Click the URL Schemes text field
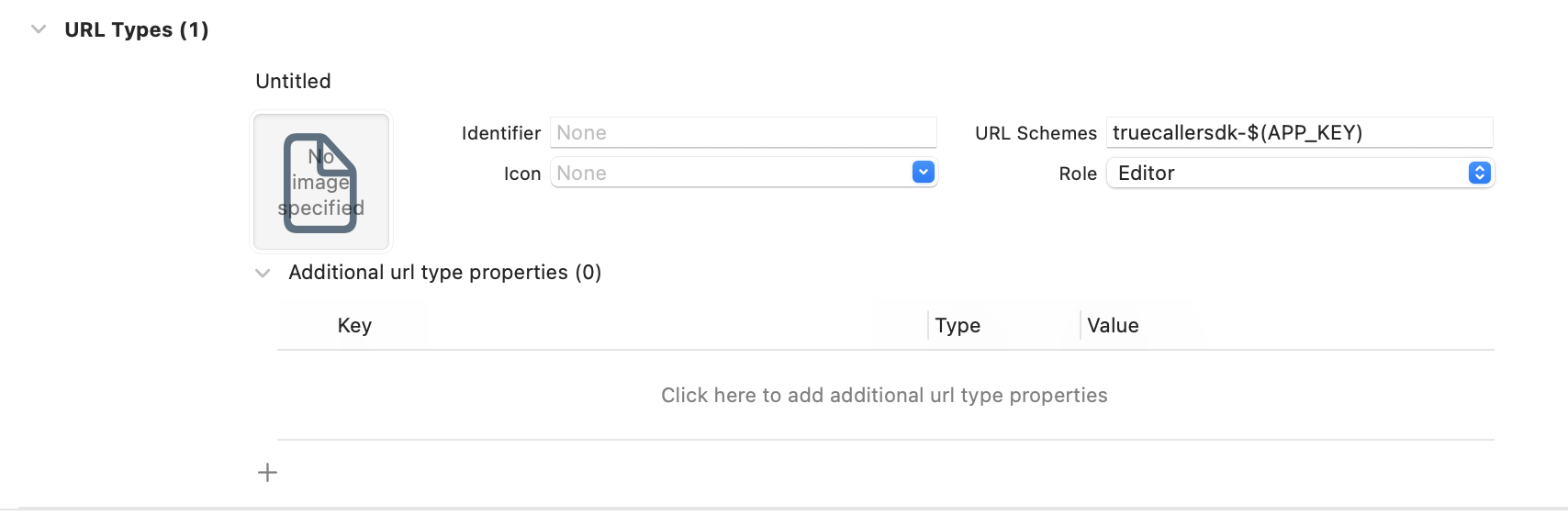Image resolution: width=1568 pixels, height=516 pixels. [1298, 132]
